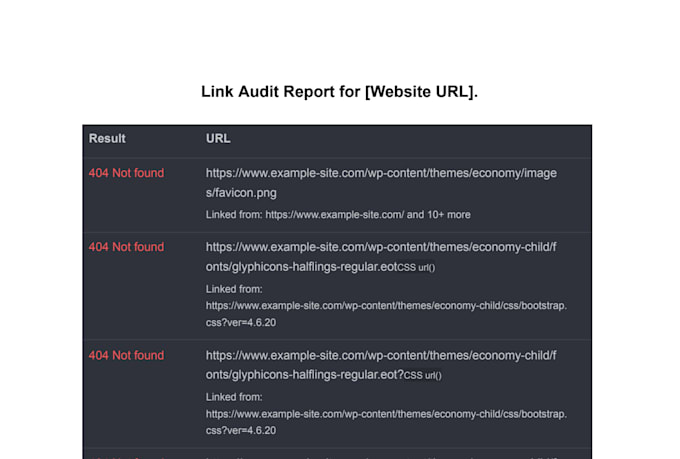The width and height of the screenshot is (680, 459).
Task: Click the 'Linked from:' label in the third row
Action: pyautogui.click(x=234, y=397)
